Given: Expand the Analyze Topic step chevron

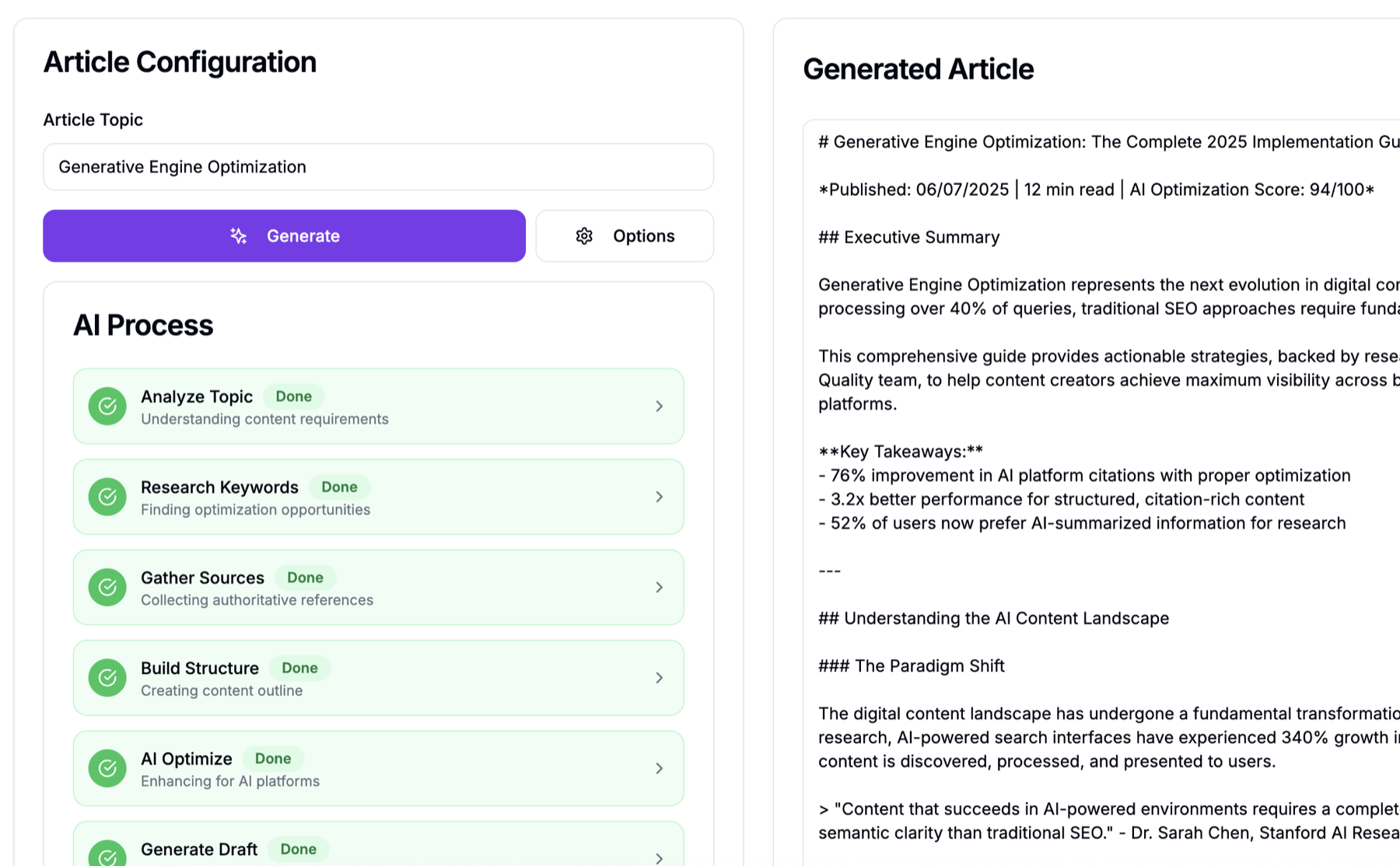Looking at the screenshot, I should click(x=659, y=407).
